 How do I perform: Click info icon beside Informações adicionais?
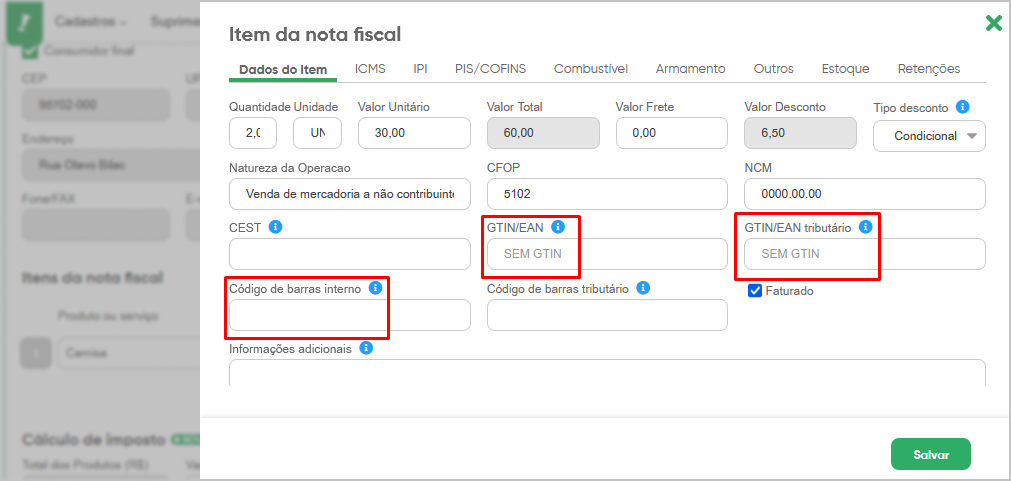point(366,348)
